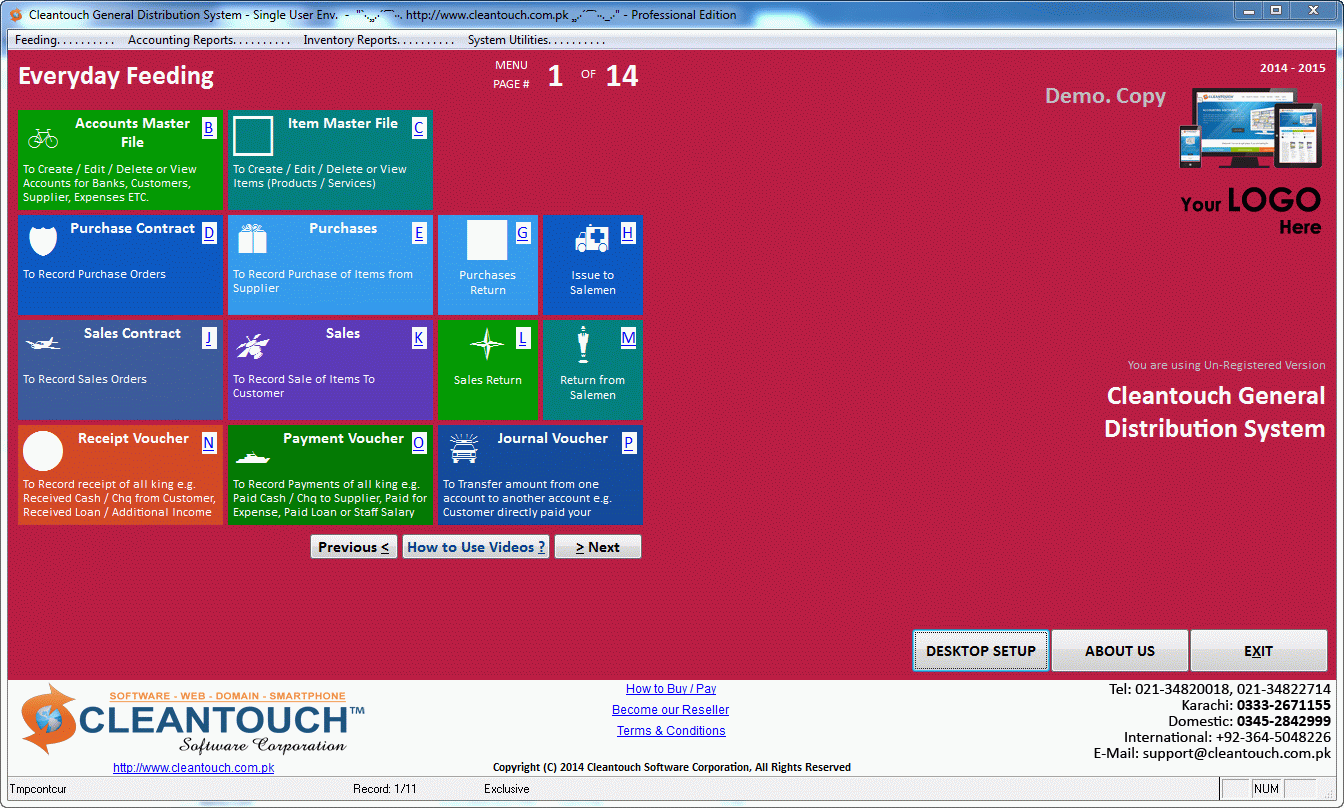Click shortcut letter G on Purchases Return

point(522,233)
